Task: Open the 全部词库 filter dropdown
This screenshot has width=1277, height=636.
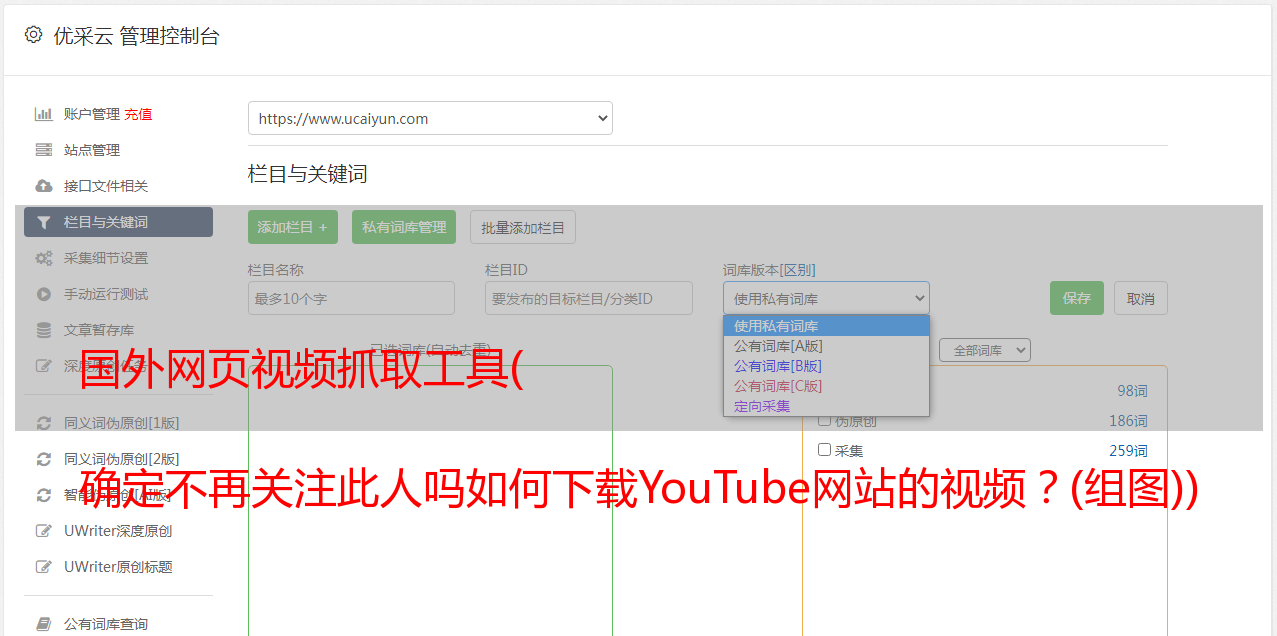Action: pyautogui.click(x=984, y=350)
